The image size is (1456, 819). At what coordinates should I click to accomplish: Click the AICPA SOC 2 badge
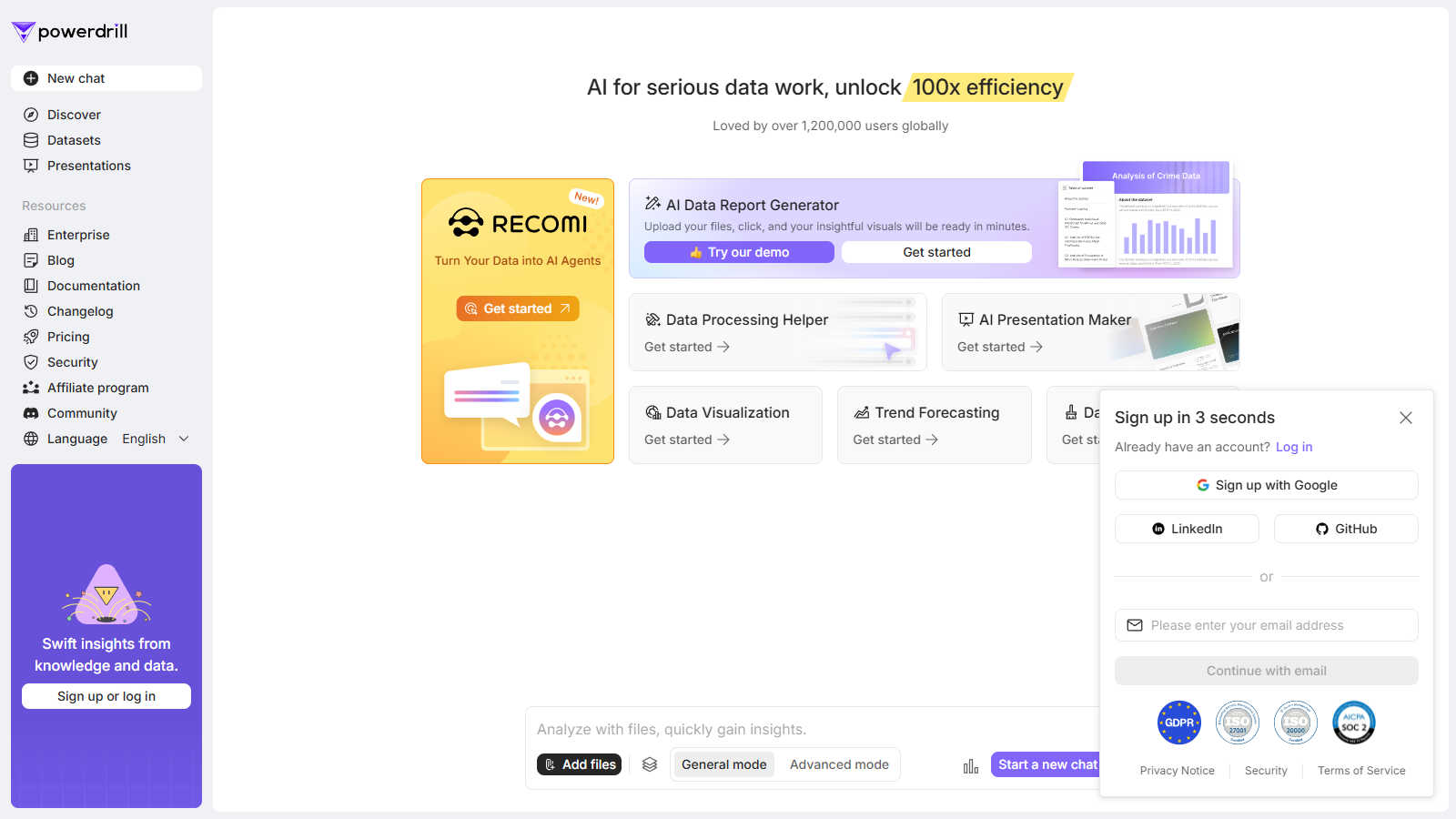tap(1354, 723)
